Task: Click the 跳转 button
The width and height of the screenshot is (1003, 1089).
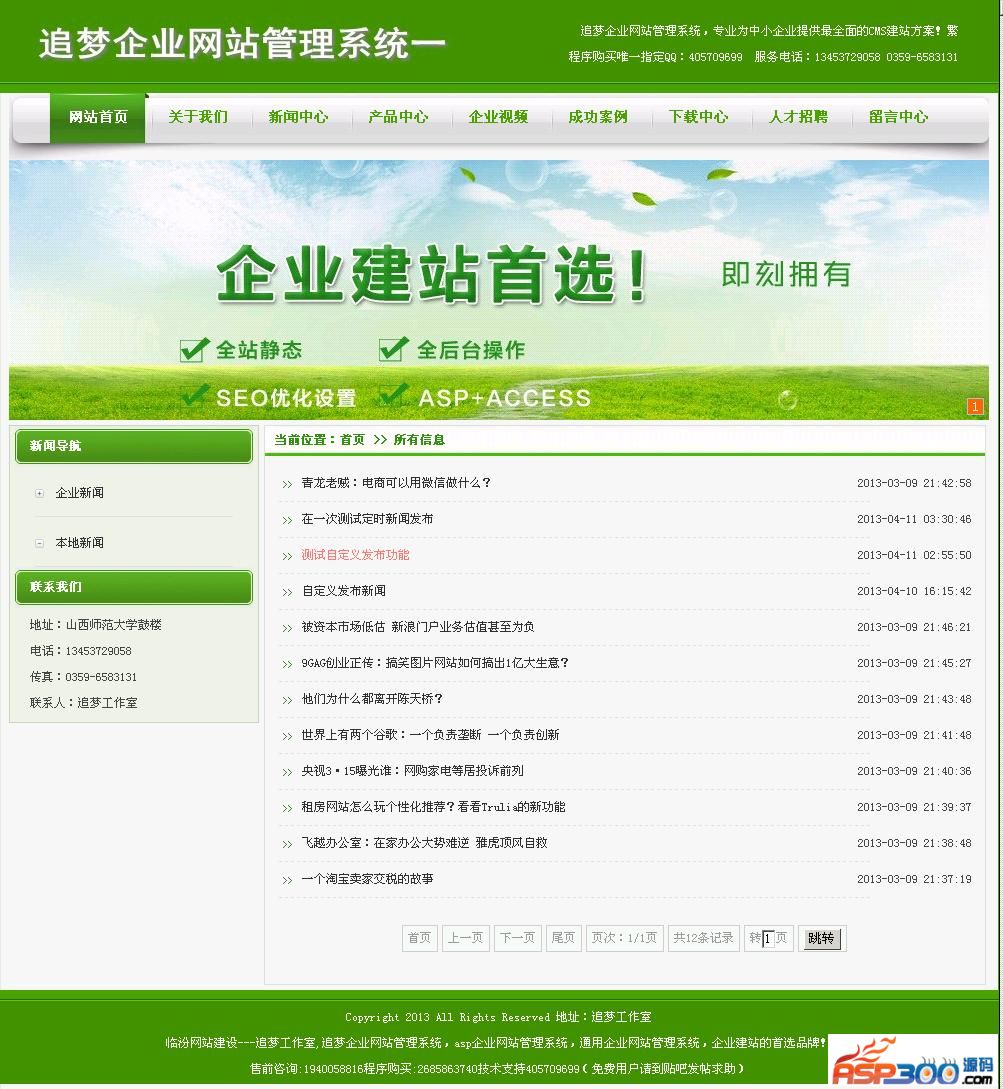Action: (x=821, y=939)
